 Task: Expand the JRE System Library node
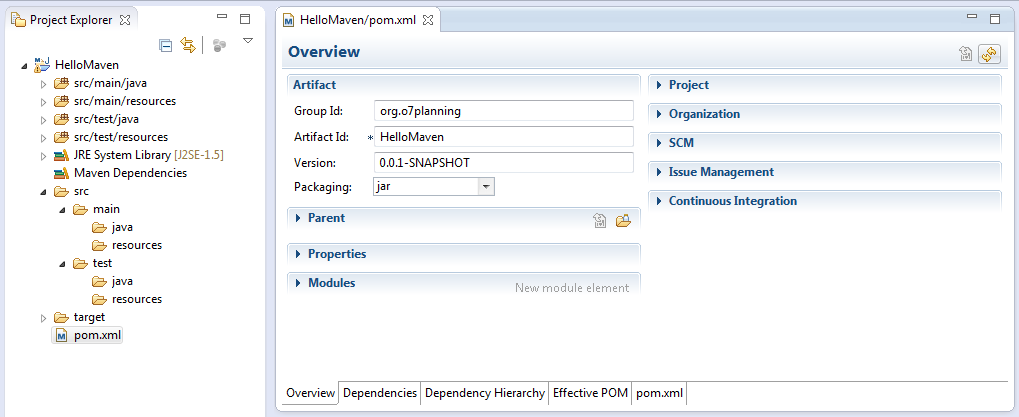click(x=44, y=156)
